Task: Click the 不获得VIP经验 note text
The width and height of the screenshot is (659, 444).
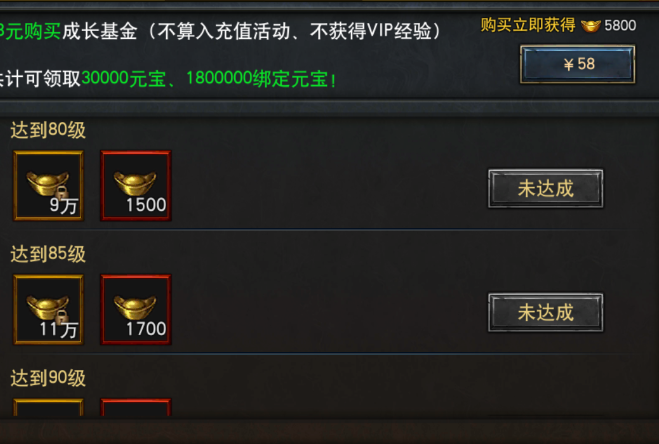Action: (371, 32)
